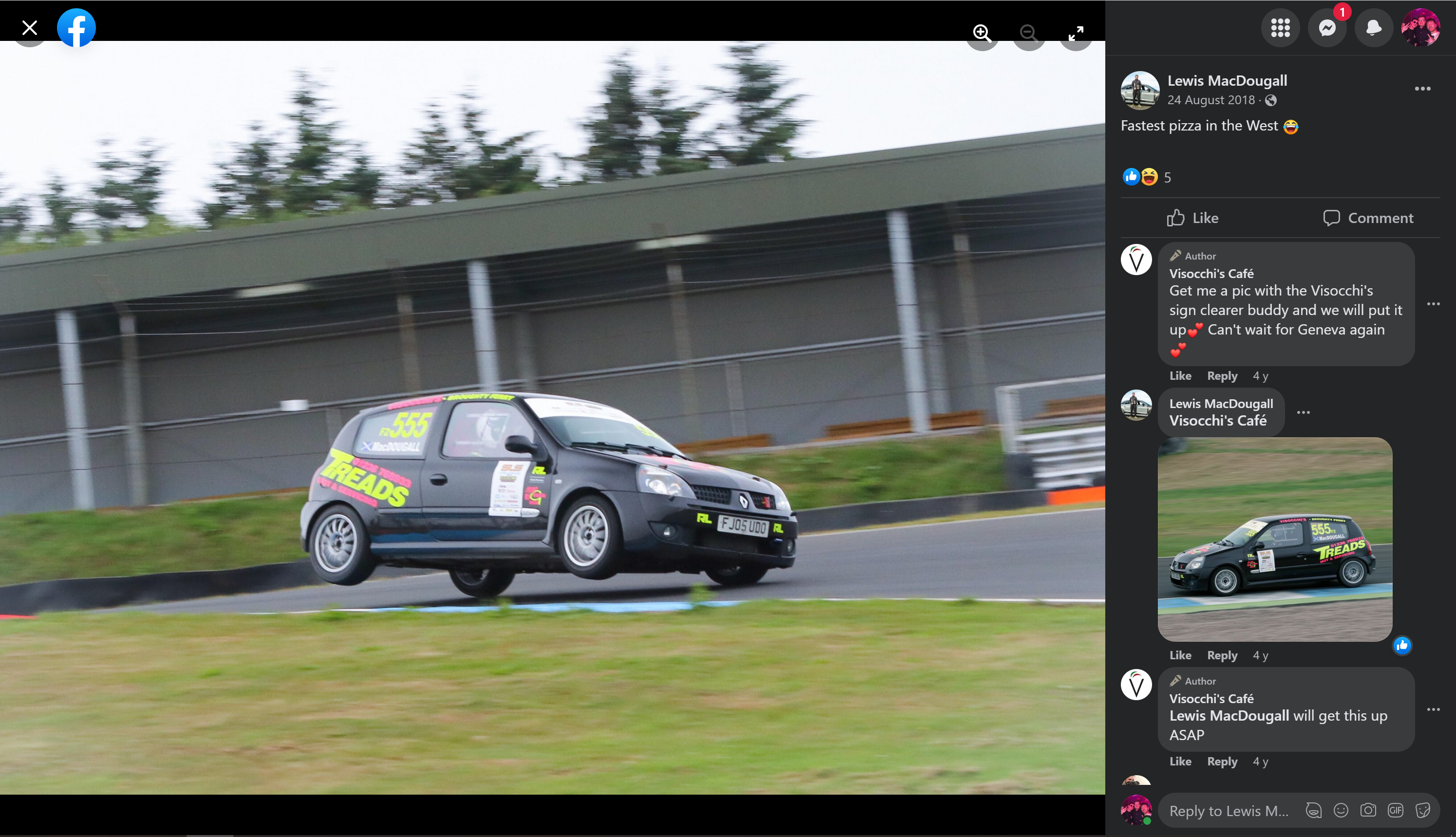Screen dimensions: 1456x837
Task: Zoom out of the photo
Action: (x=1028, y=33)
